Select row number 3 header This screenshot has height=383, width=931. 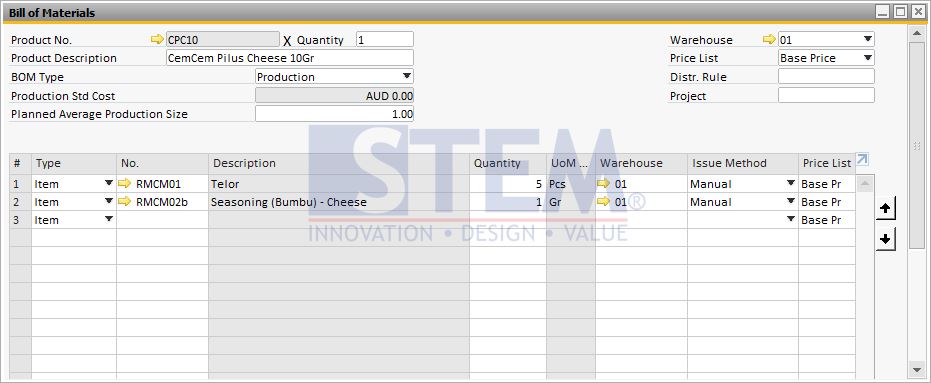20,220
